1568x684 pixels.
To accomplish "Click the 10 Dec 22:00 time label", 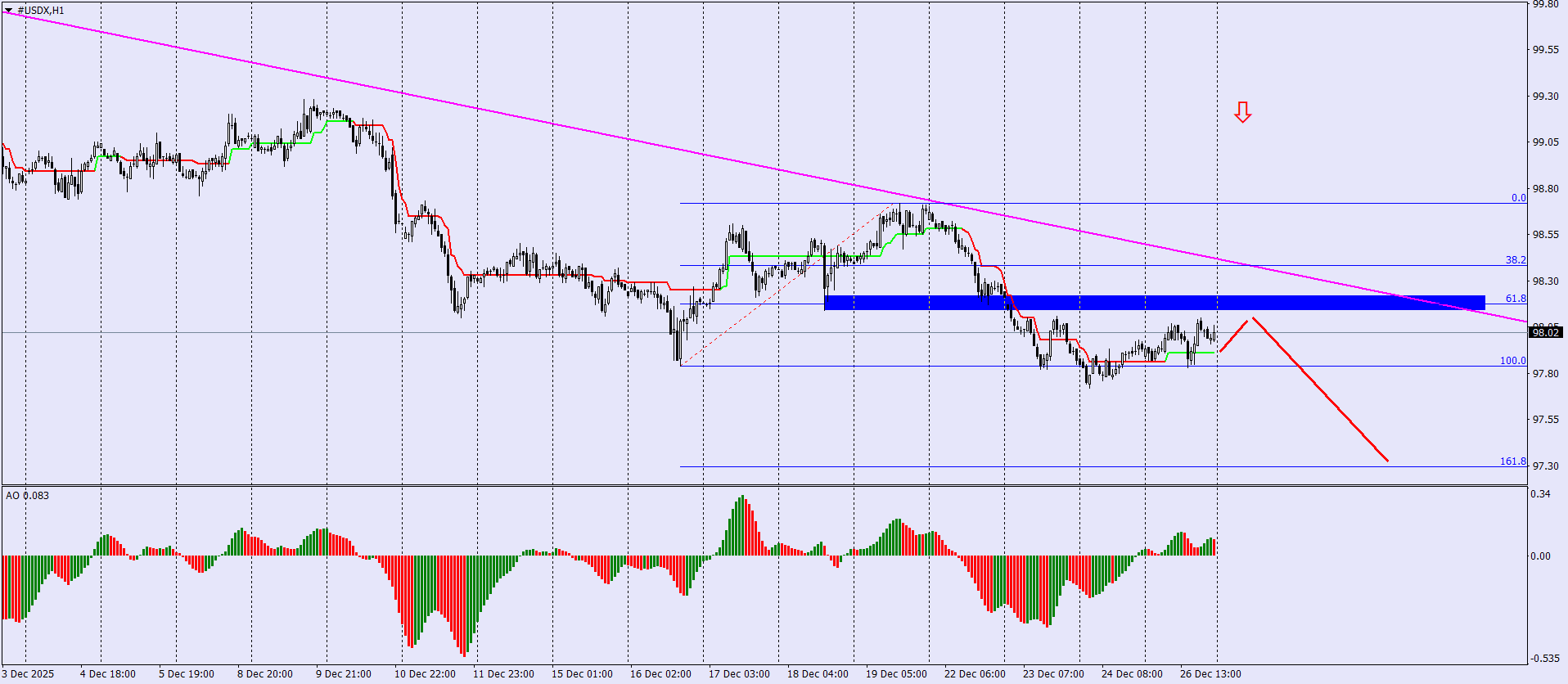I will click(425, 674).
